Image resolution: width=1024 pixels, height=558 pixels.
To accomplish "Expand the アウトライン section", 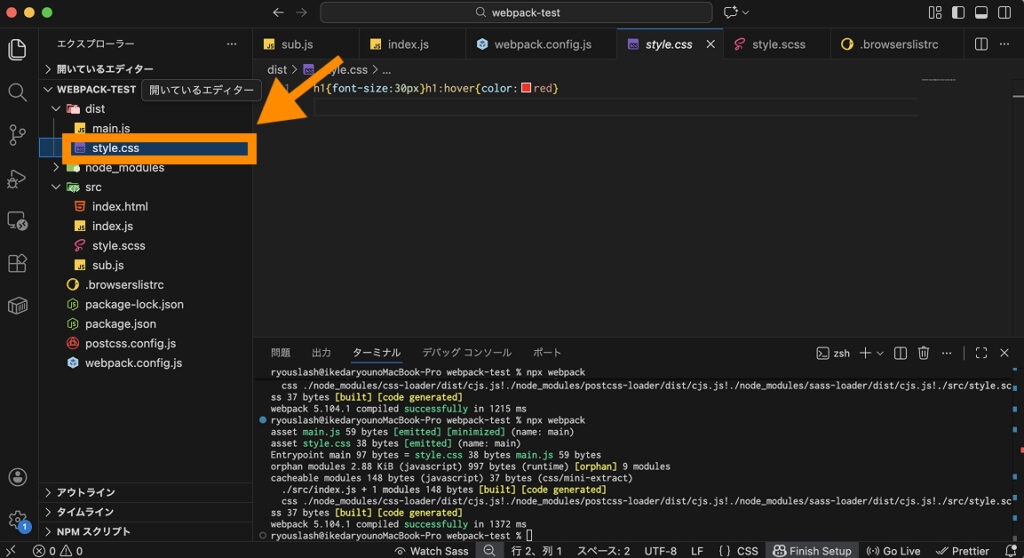I will click(x=85, y=492).
